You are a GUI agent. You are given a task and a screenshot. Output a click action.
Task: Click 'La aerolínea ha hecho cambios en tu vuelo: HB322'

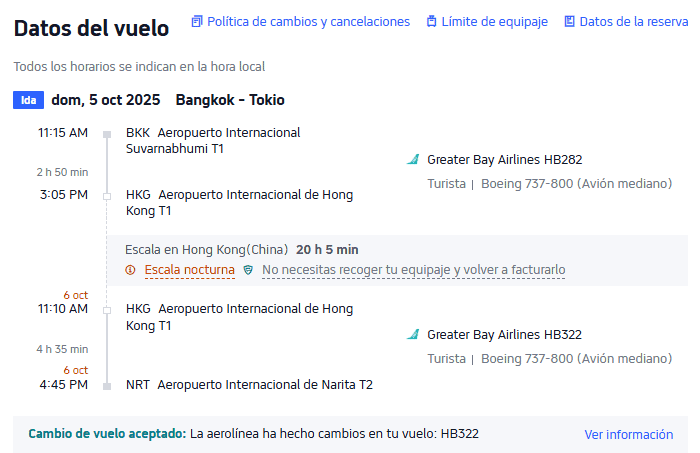(x=334, y=434)
